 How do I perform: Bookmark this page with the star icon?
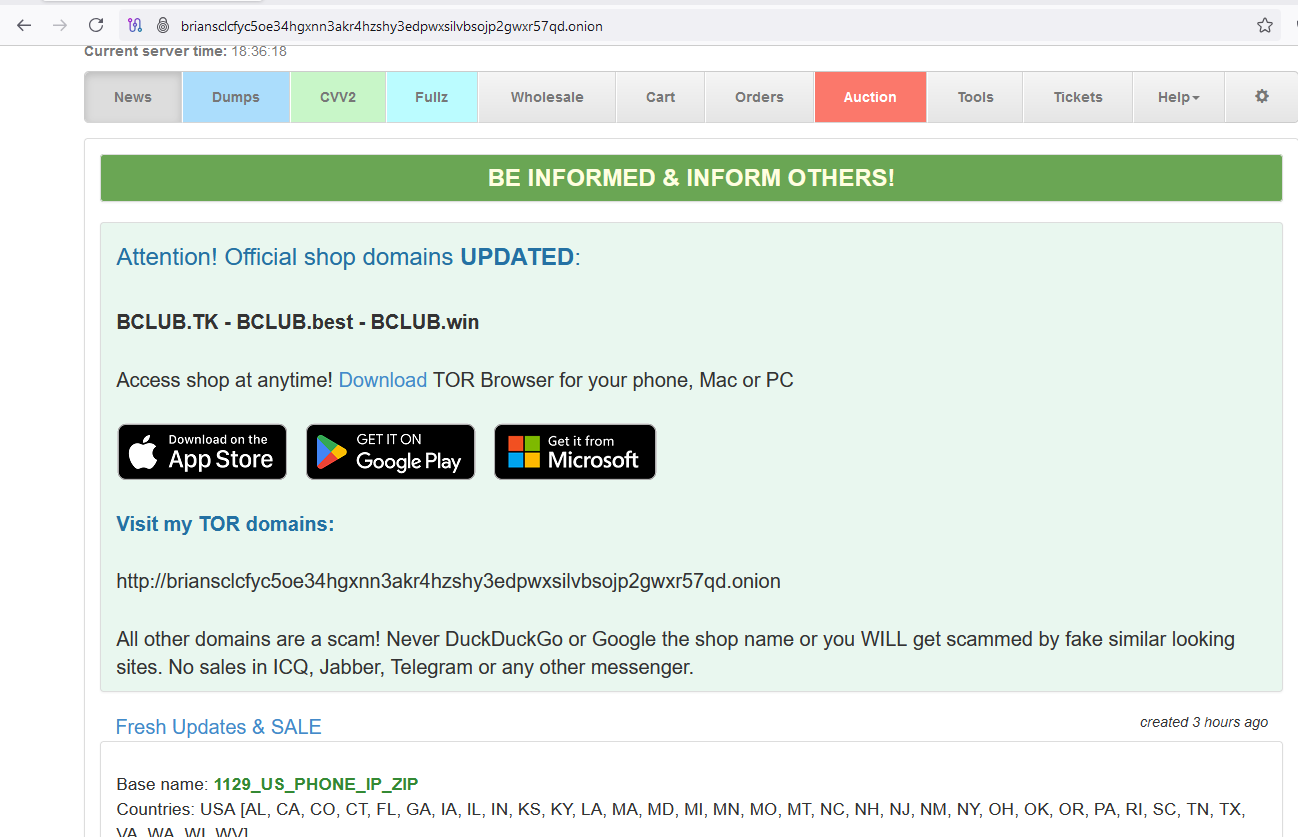pos(1265,26)
